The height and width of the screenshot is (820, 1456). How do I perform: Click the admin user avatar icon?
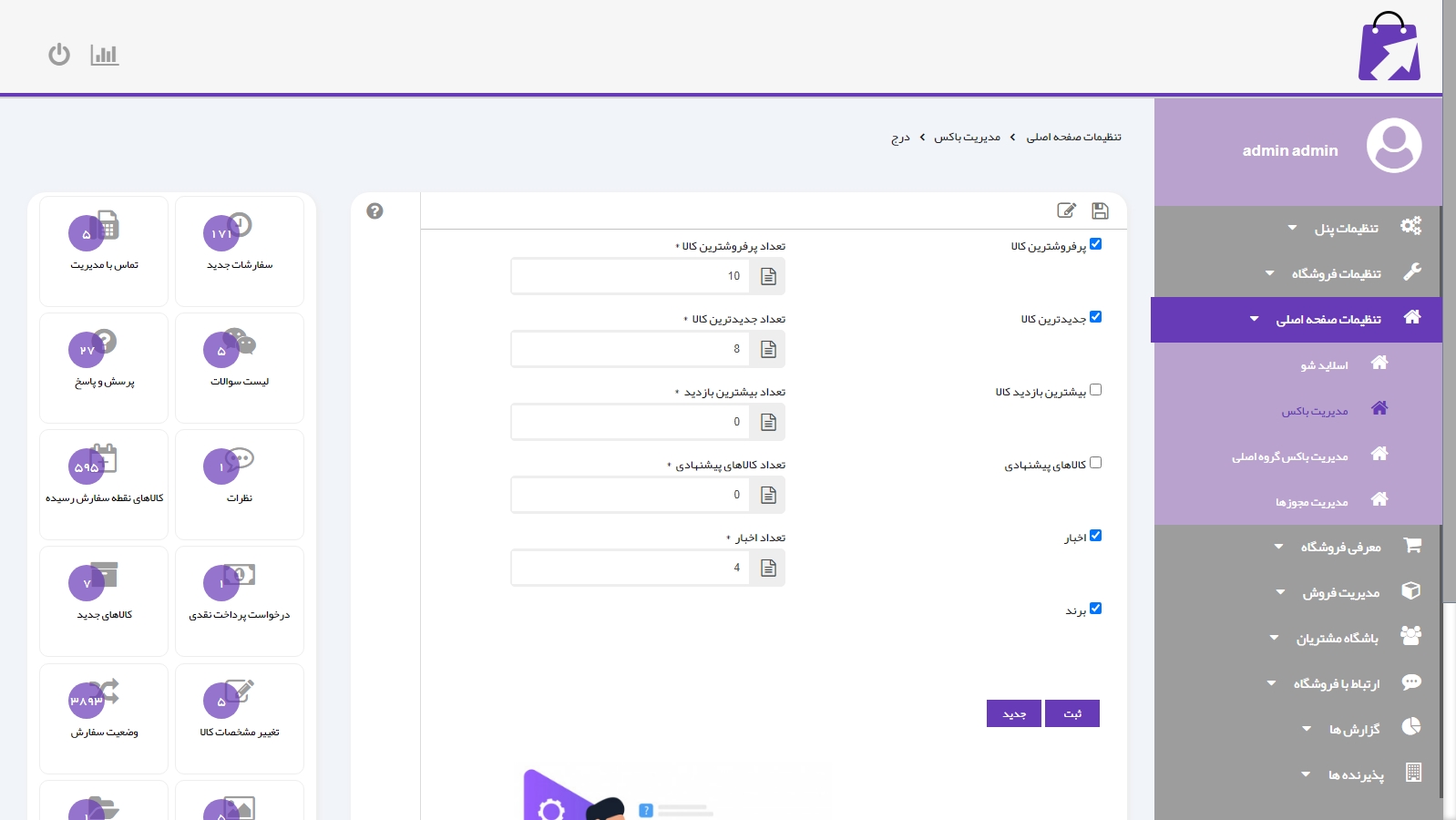pyautogui.click(x=1394, y=146)
